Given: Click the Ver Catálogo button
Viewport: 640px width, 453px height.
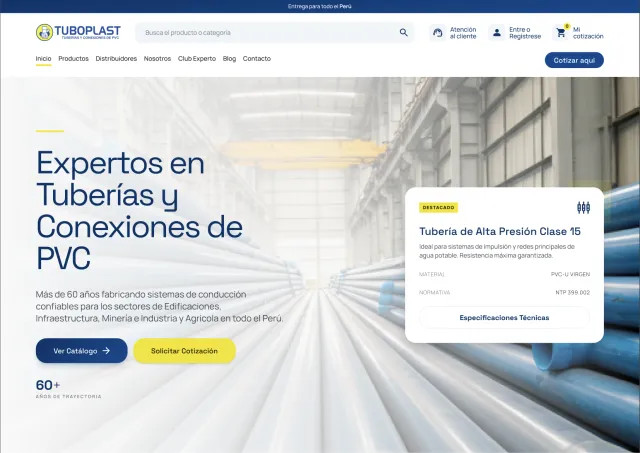Looking at the screenshot, I should 82,351.
